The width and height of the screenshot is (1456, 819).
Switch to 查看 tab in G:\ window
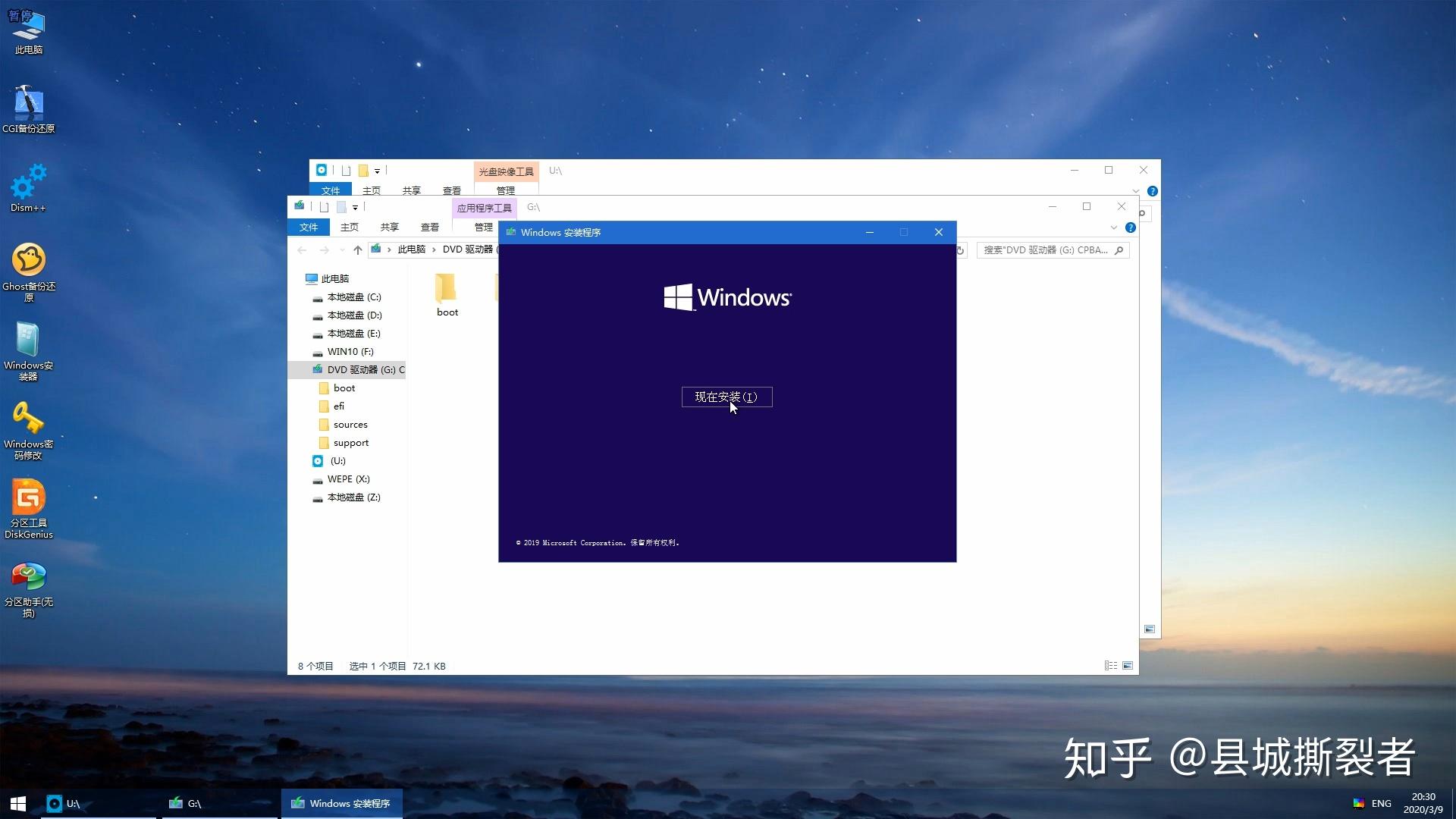point(430,227)
